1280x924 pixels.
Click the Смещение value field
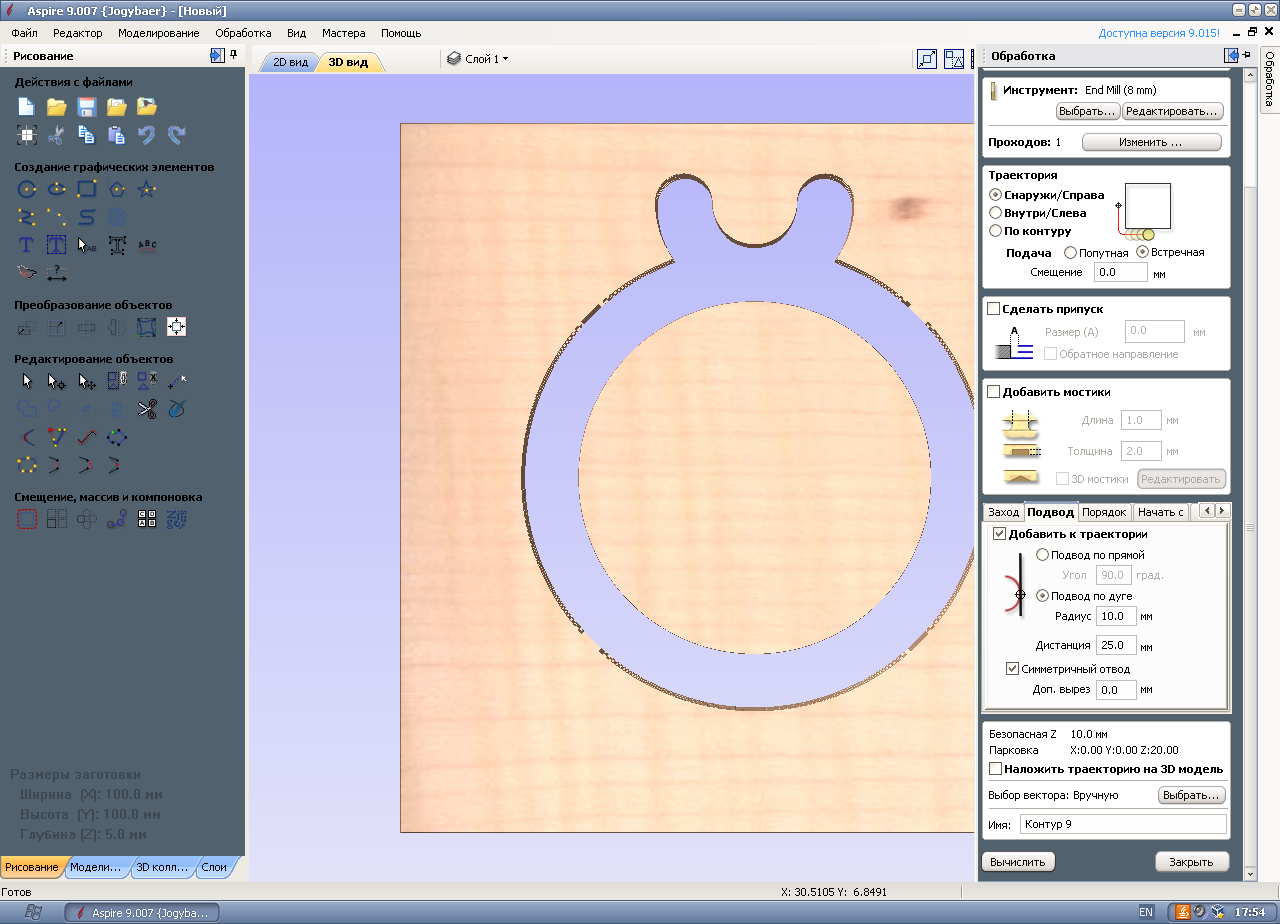click(x=1120, y=272)
